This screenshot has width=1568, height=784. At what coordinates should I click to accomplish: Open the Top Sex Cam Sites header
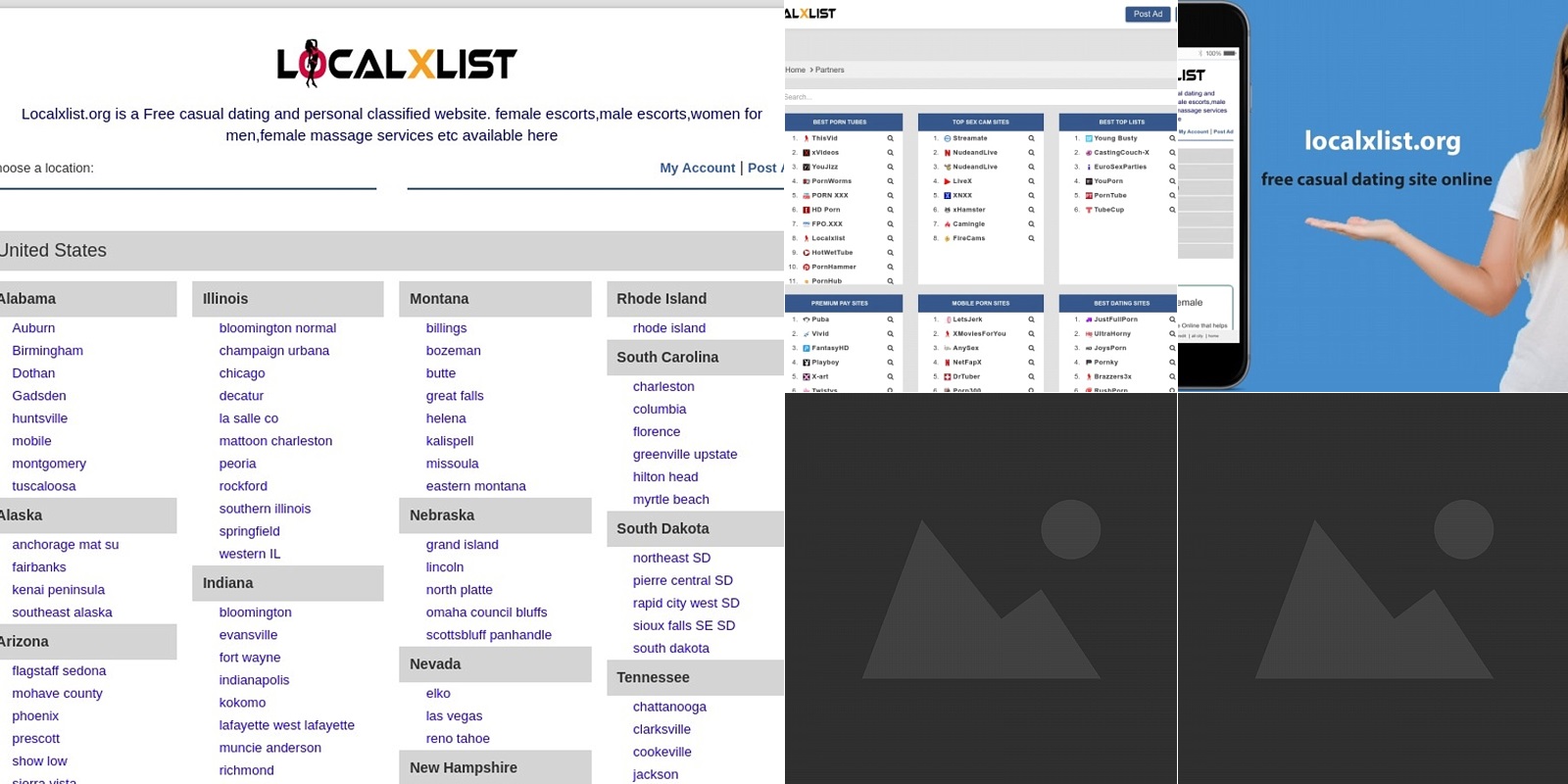click(981, 122)
